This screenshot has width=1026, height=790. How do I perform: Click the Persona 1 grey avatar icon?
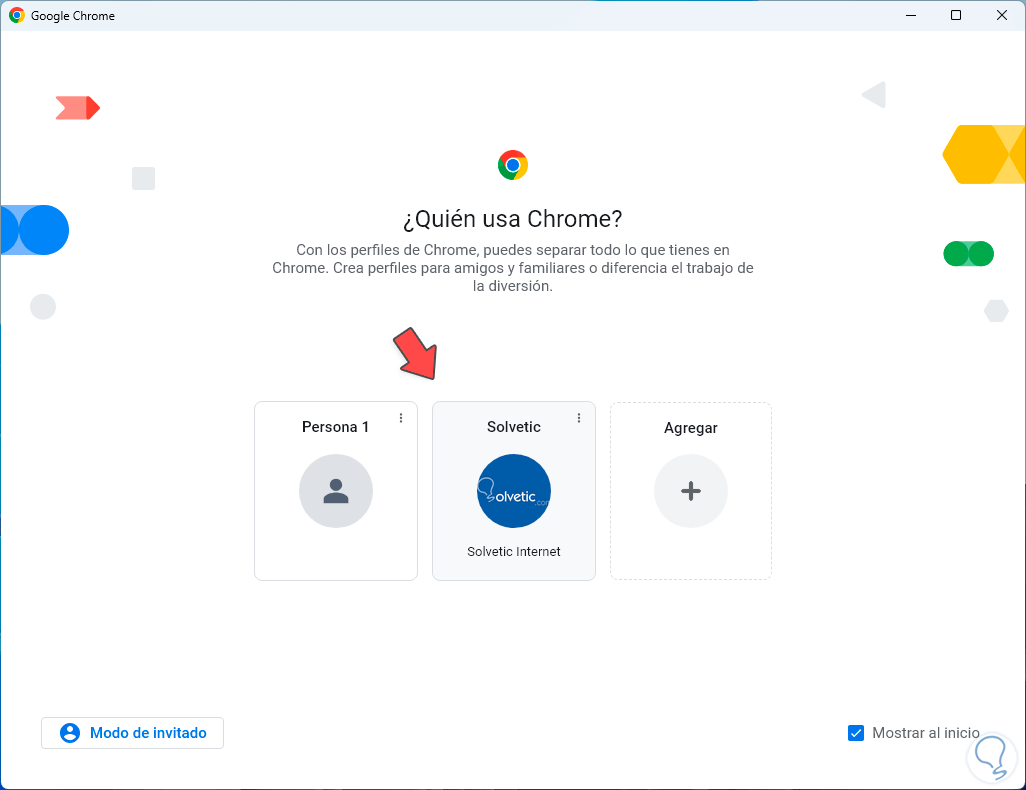pyautogui.click(x=336, y=491)
